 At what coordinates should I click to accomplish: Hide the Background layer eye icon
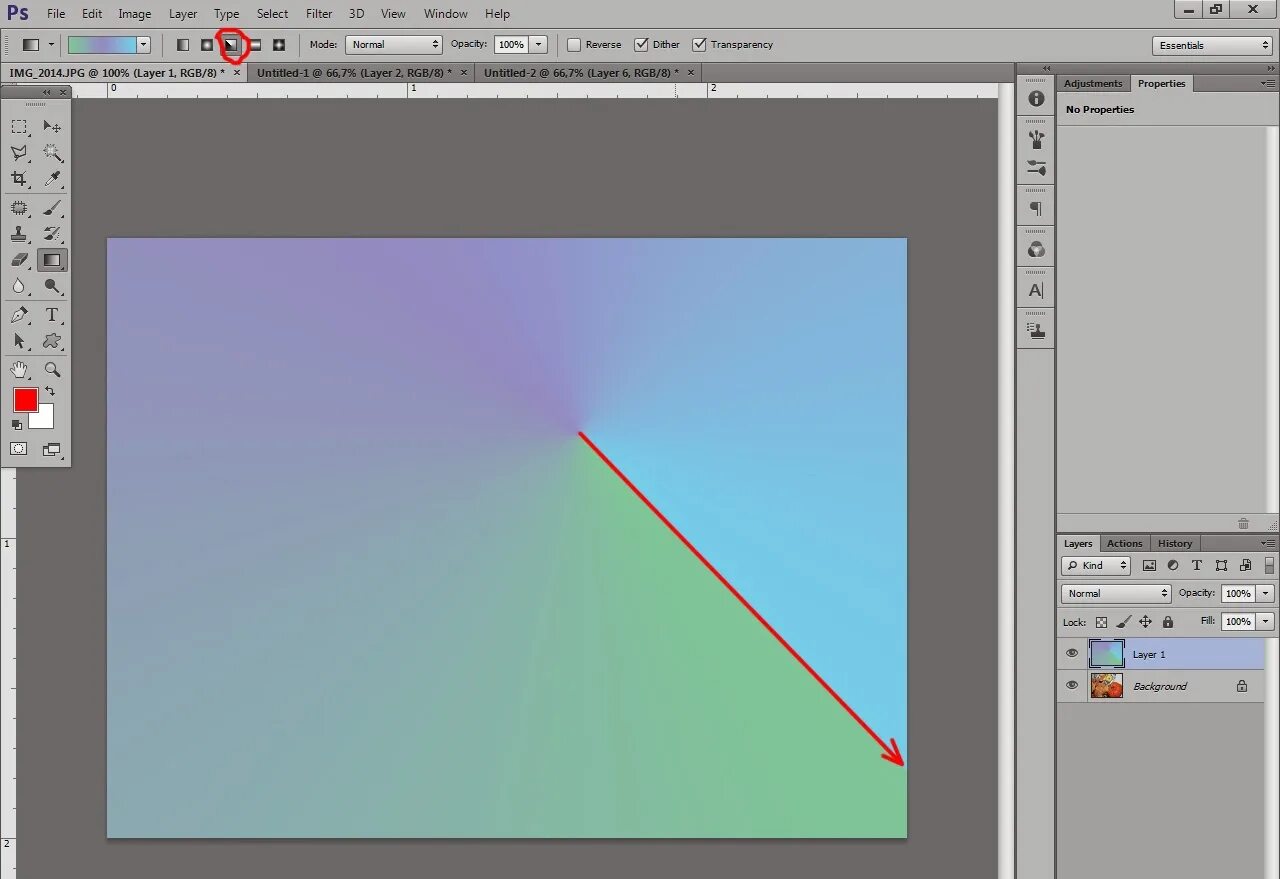[x=1072, y=686]
